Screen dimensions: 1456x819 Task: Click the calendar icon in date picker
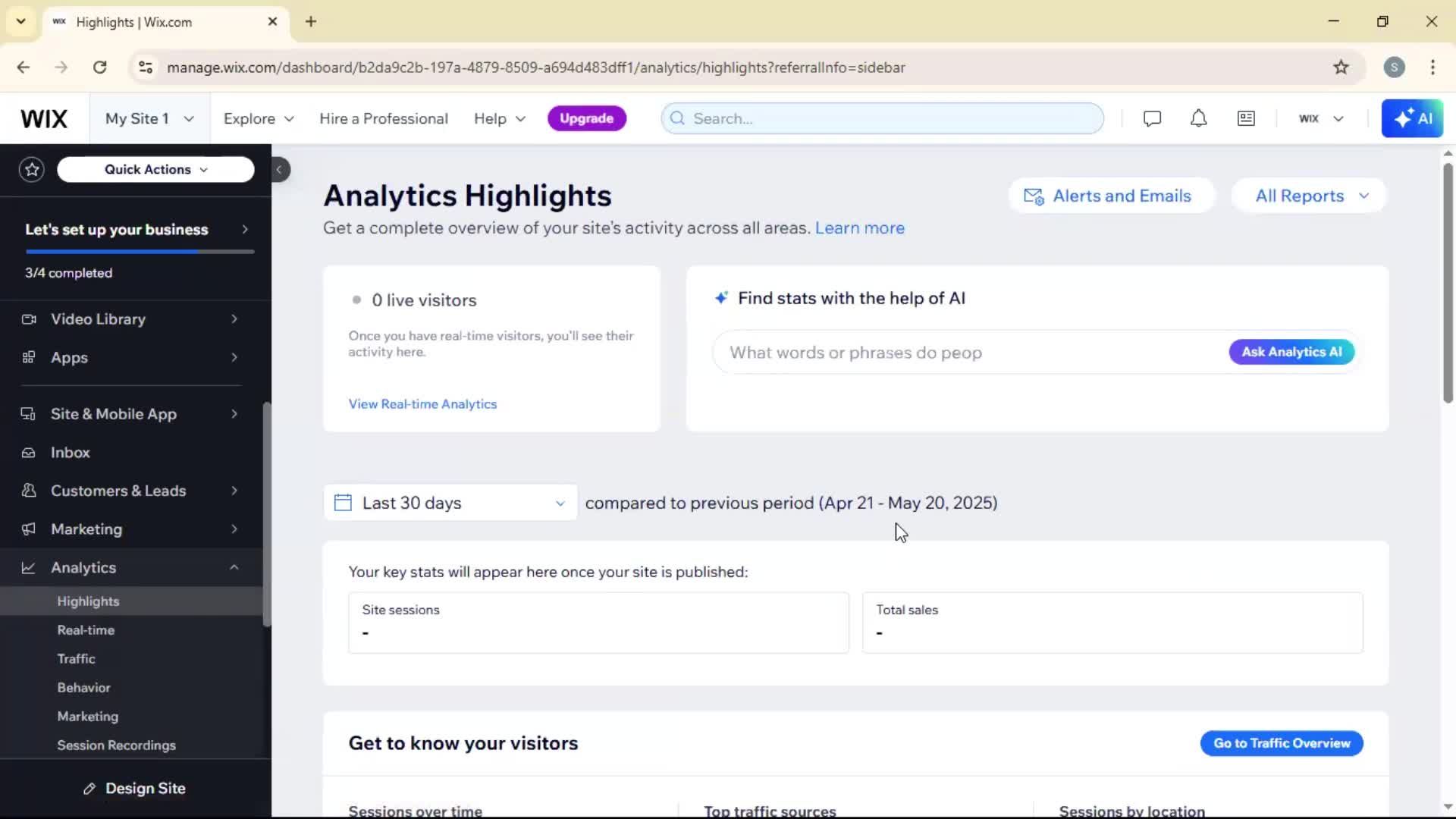343,503
